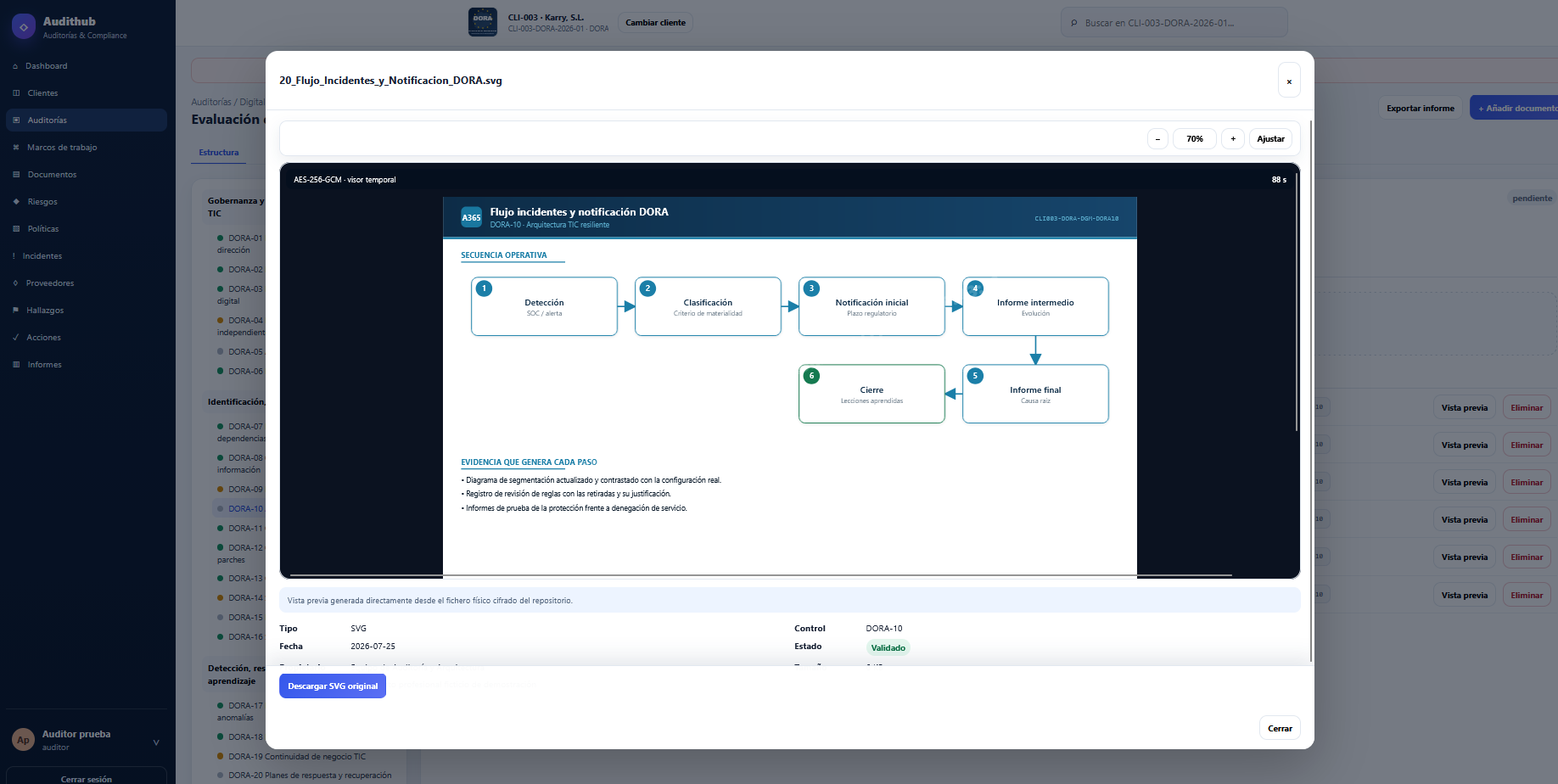Viewport: 1558px width, 784px height.
Task: Open Incidentes in the sidebar
Action: point(42,256)
